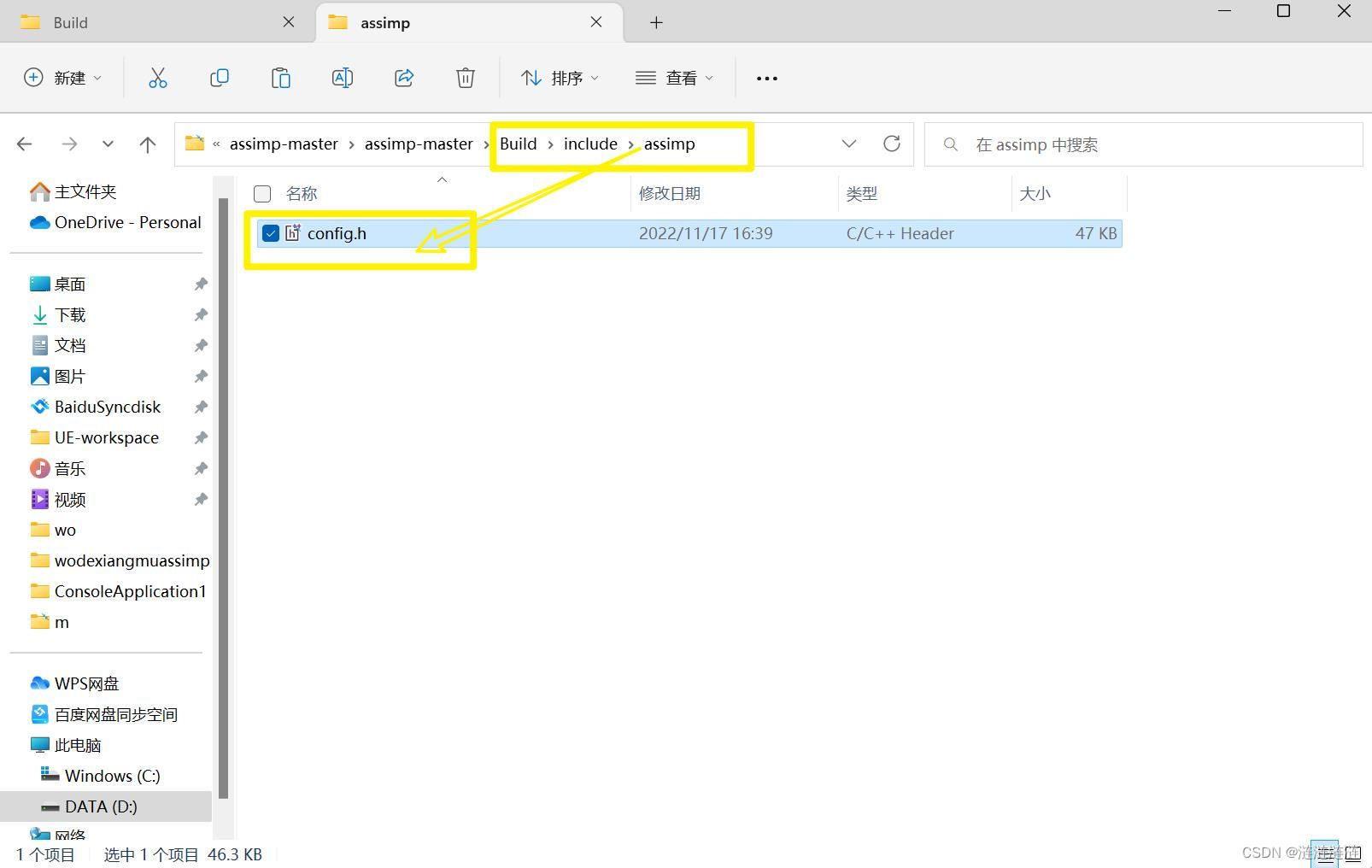
Task: Sort by 类型 column header
Action: [x=862, y=194]
